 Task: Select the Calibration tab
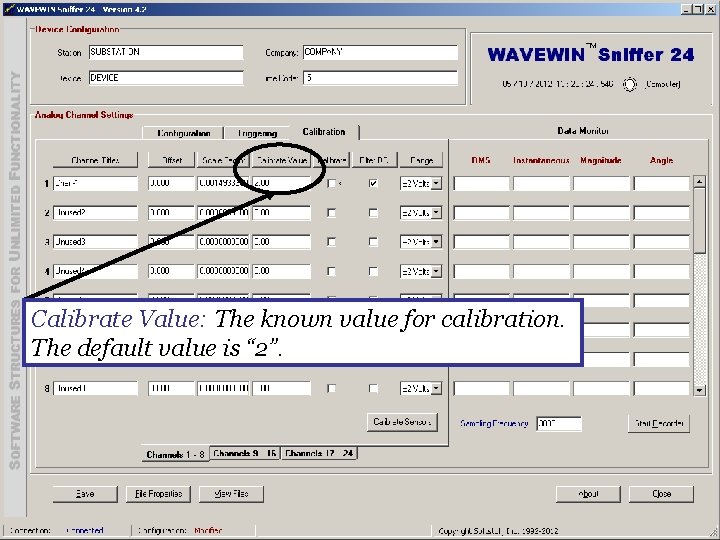pyautogui.click(x=324, y=132)
